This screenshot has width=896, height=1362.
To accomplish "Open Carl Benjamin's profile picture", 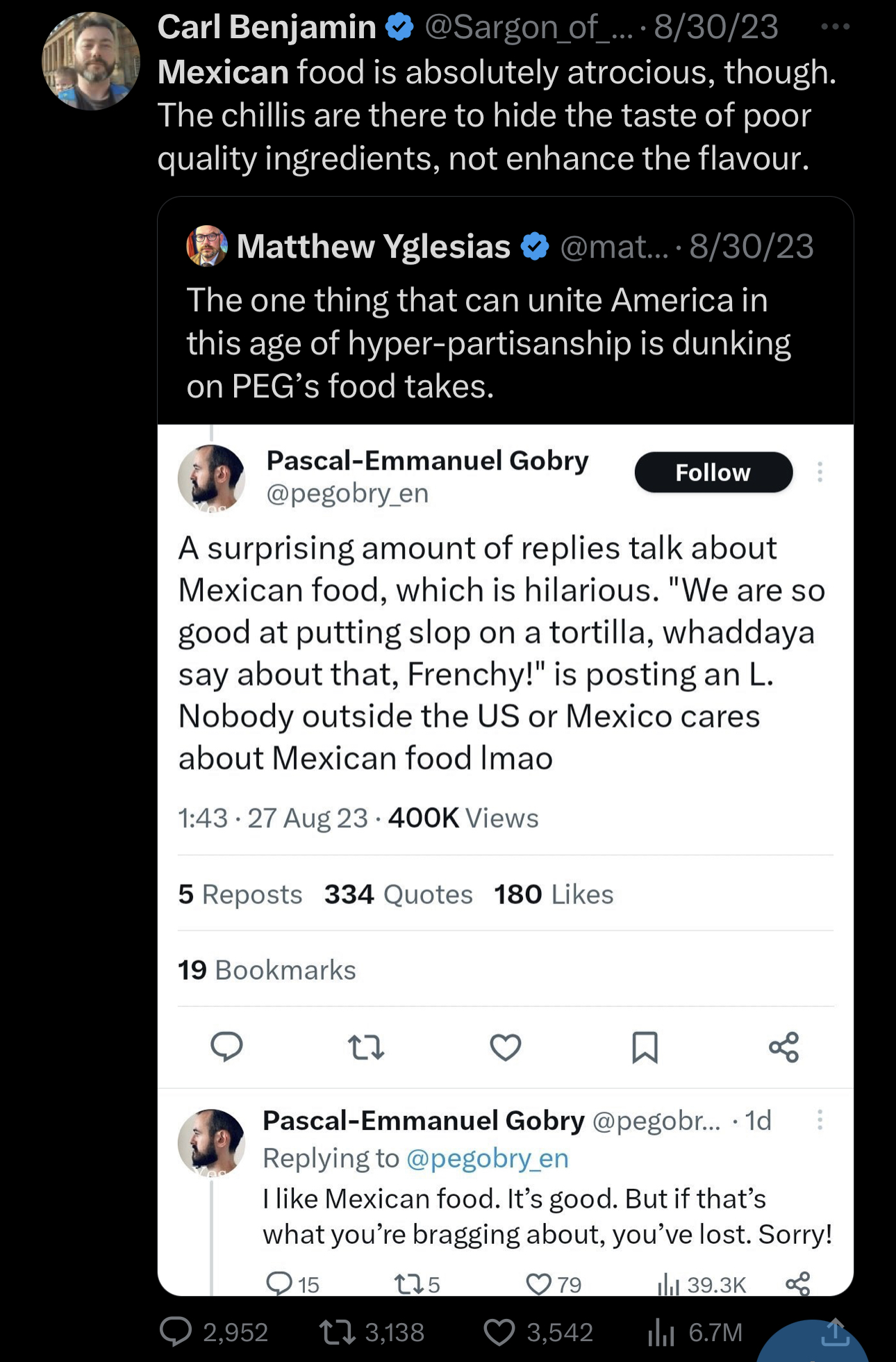I will coord(91,61).
